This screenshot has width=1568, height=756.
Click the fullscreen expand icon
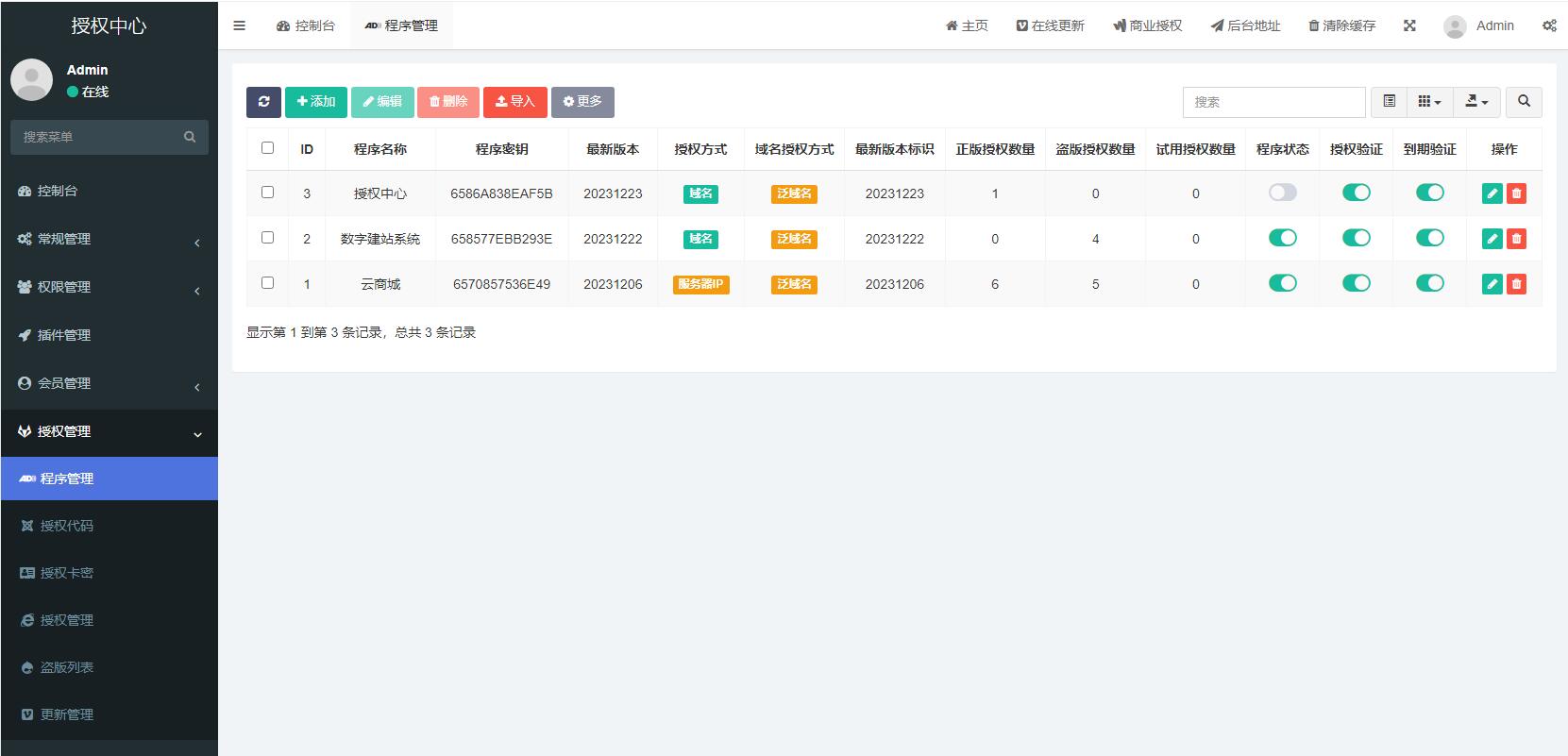(1409, 25)
